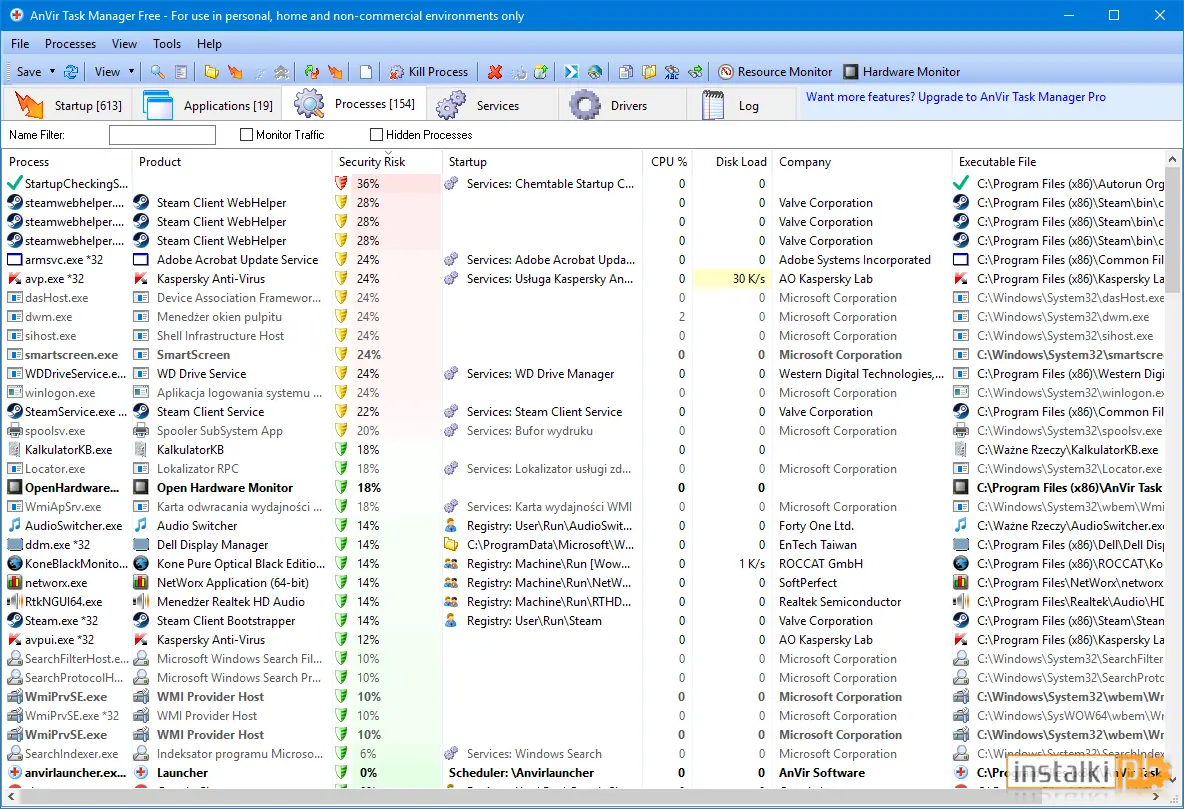Click the properties sheet icon beside the magnifier
The width and height of the screenshot is (1184, 809).
tap(181, 72)
